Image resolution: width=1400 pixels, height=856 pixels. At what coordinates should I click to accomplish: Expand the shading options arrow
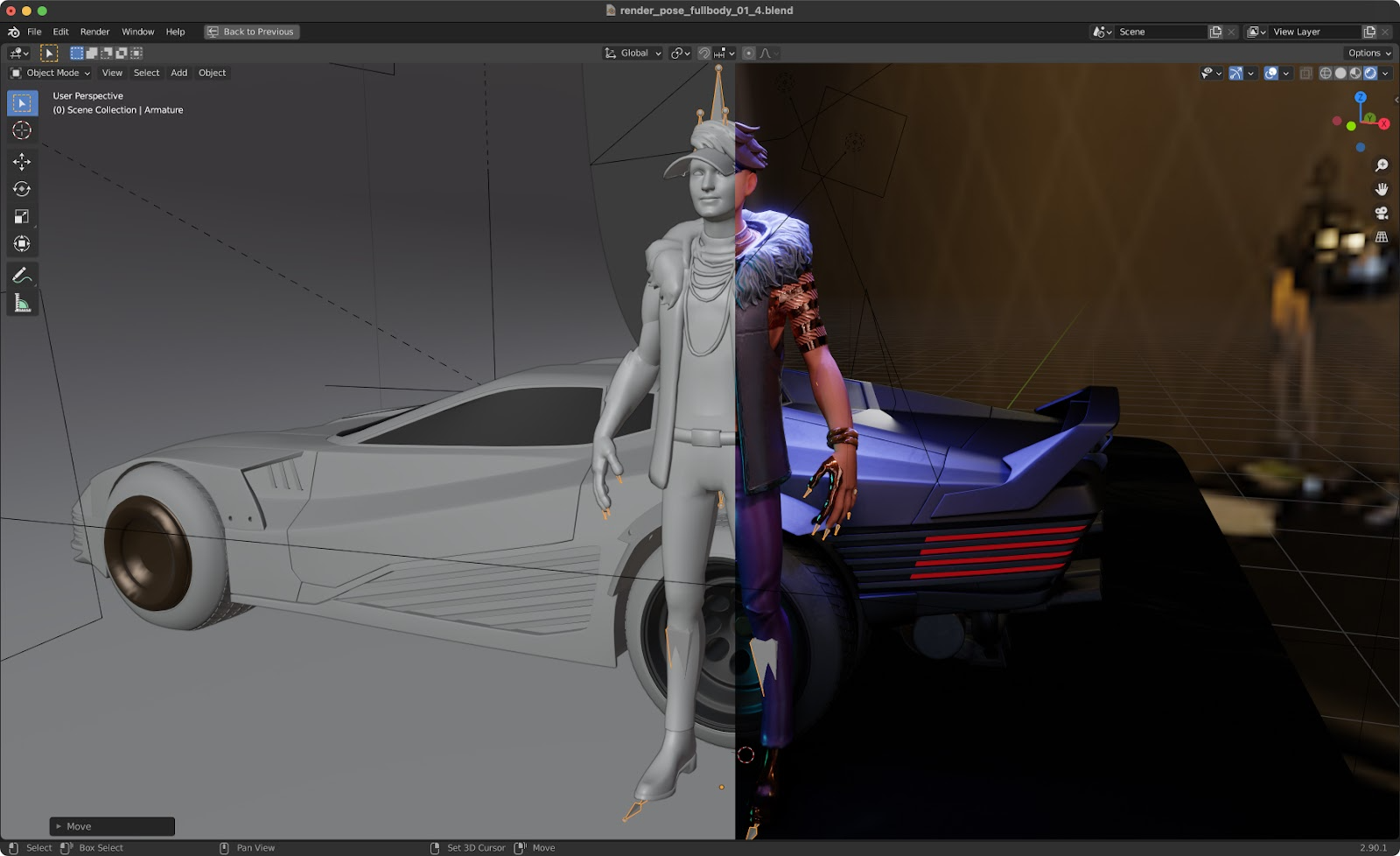click(x=1385, y=74)
